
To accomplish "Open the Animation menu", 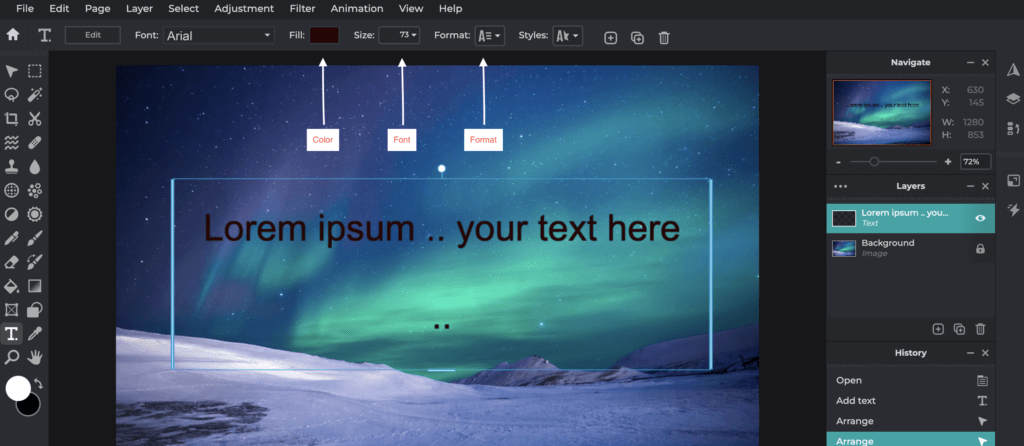I will [357, 8].
